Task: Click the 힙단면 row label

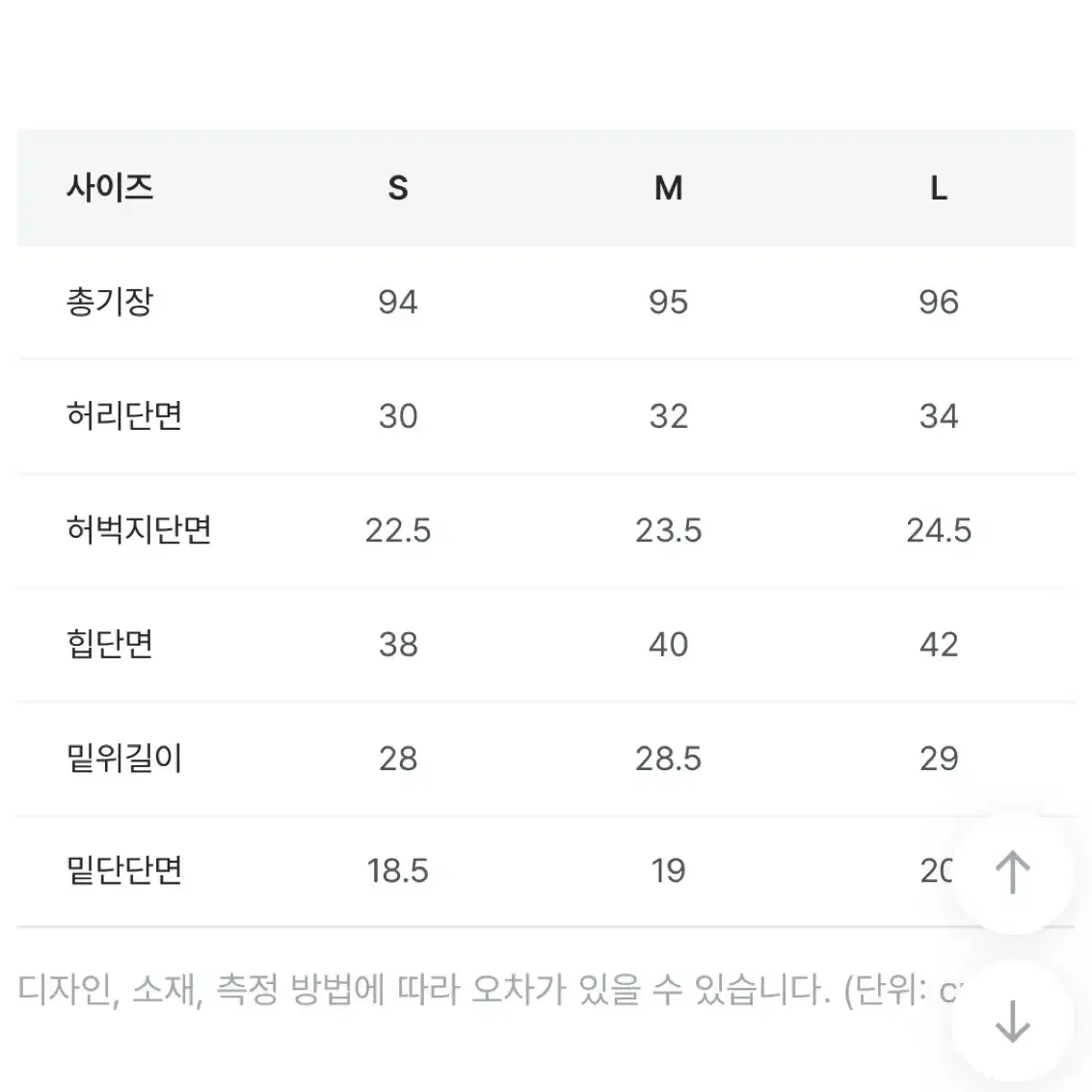Action: click(109, 644)
